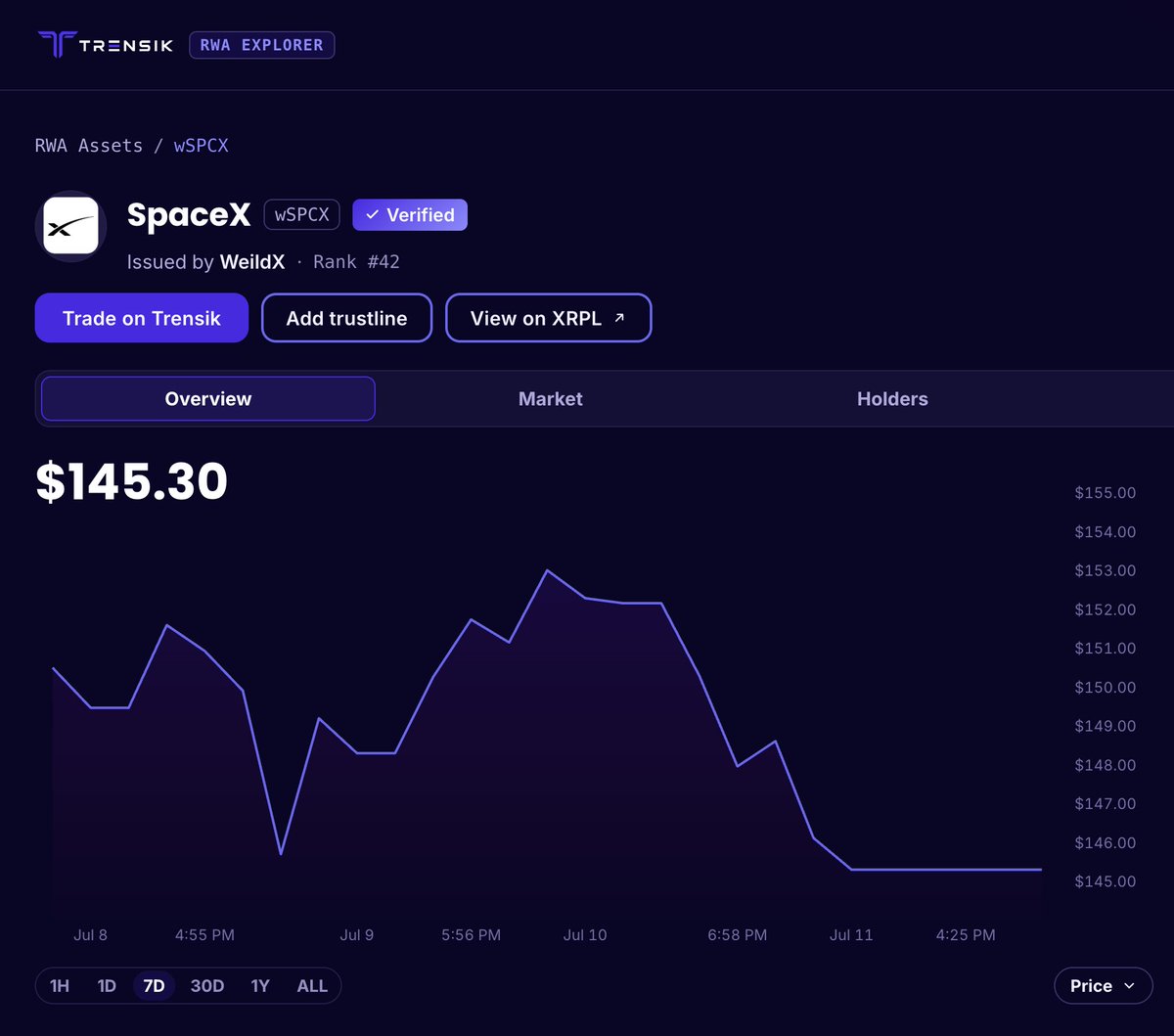The height and width of the screenshot is (1036, 1174).
Task: Click Add trustline button
Action: click(346, 318)
